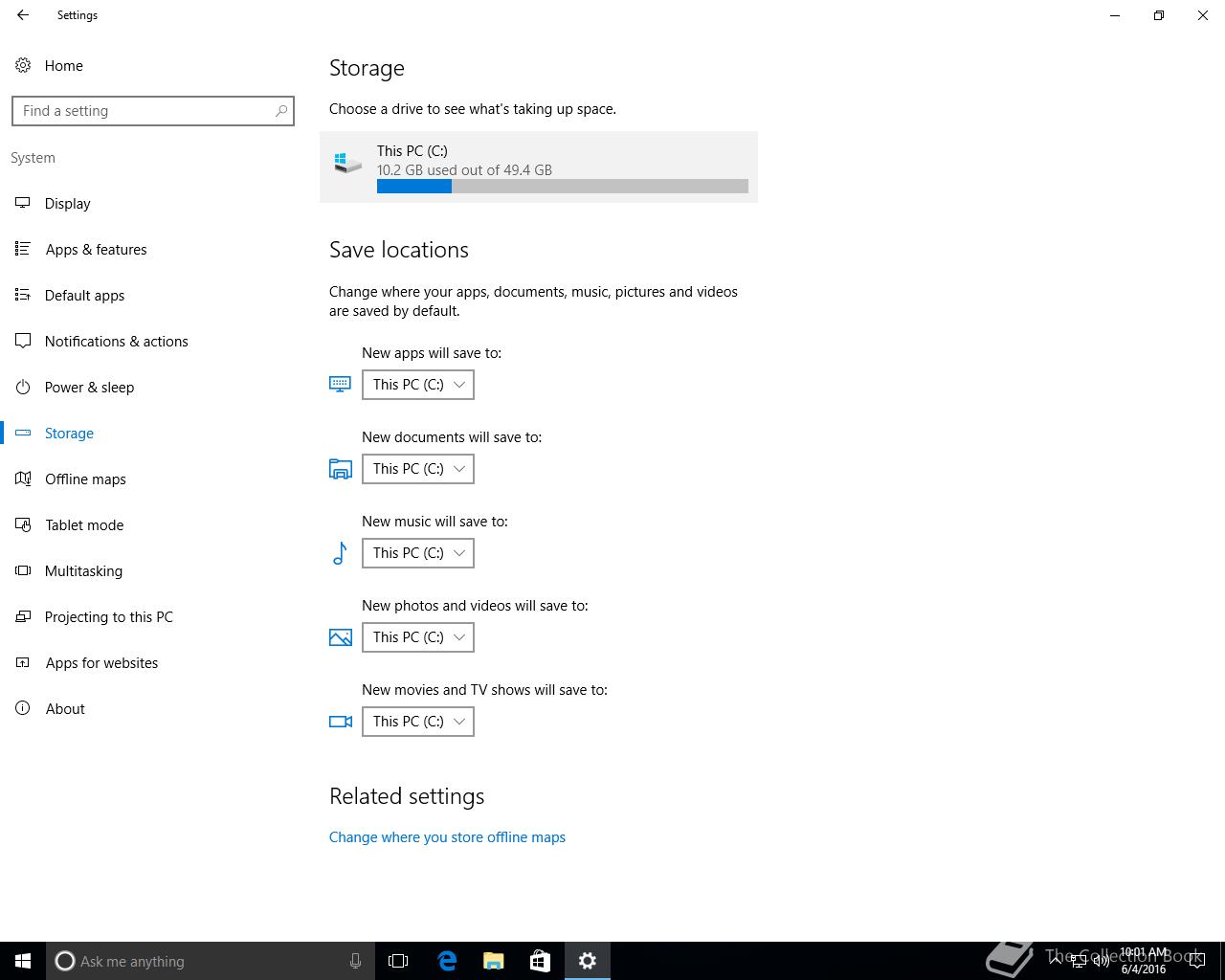The width and height of the screenshot is (1225, 980).
Task: Click the Offline maps icon
Action: click(23, 479)
